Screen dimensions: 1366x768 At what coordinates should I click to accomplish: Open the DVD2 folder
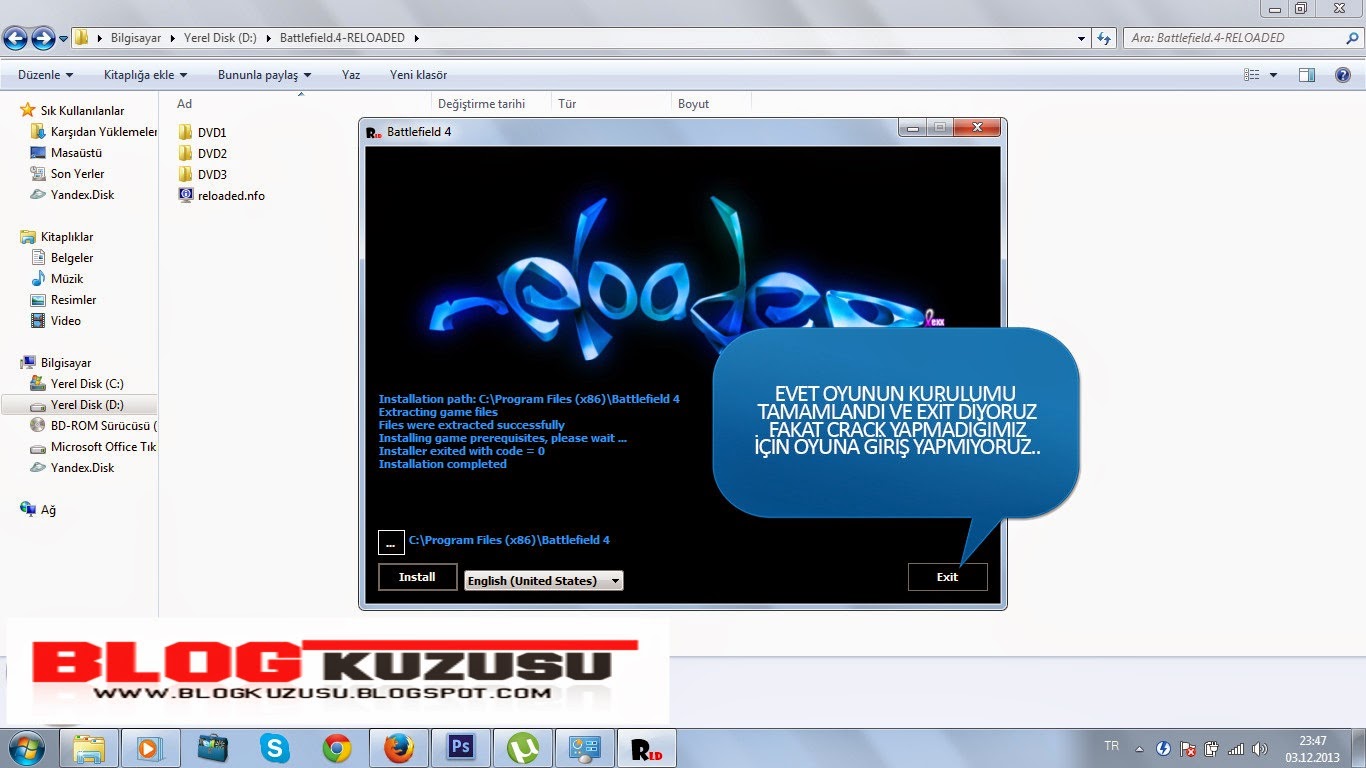point(202,153)
